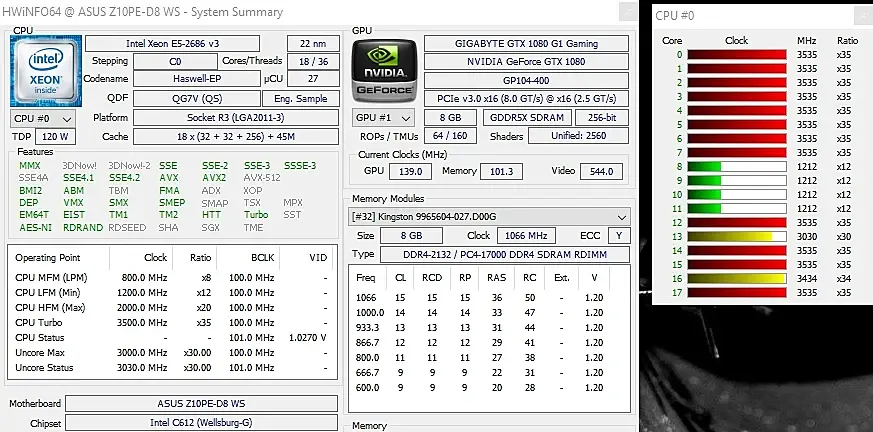Click the ROPs / TMUs 64 / 160 value
The image size is (873, 432).
pos(450,135)
